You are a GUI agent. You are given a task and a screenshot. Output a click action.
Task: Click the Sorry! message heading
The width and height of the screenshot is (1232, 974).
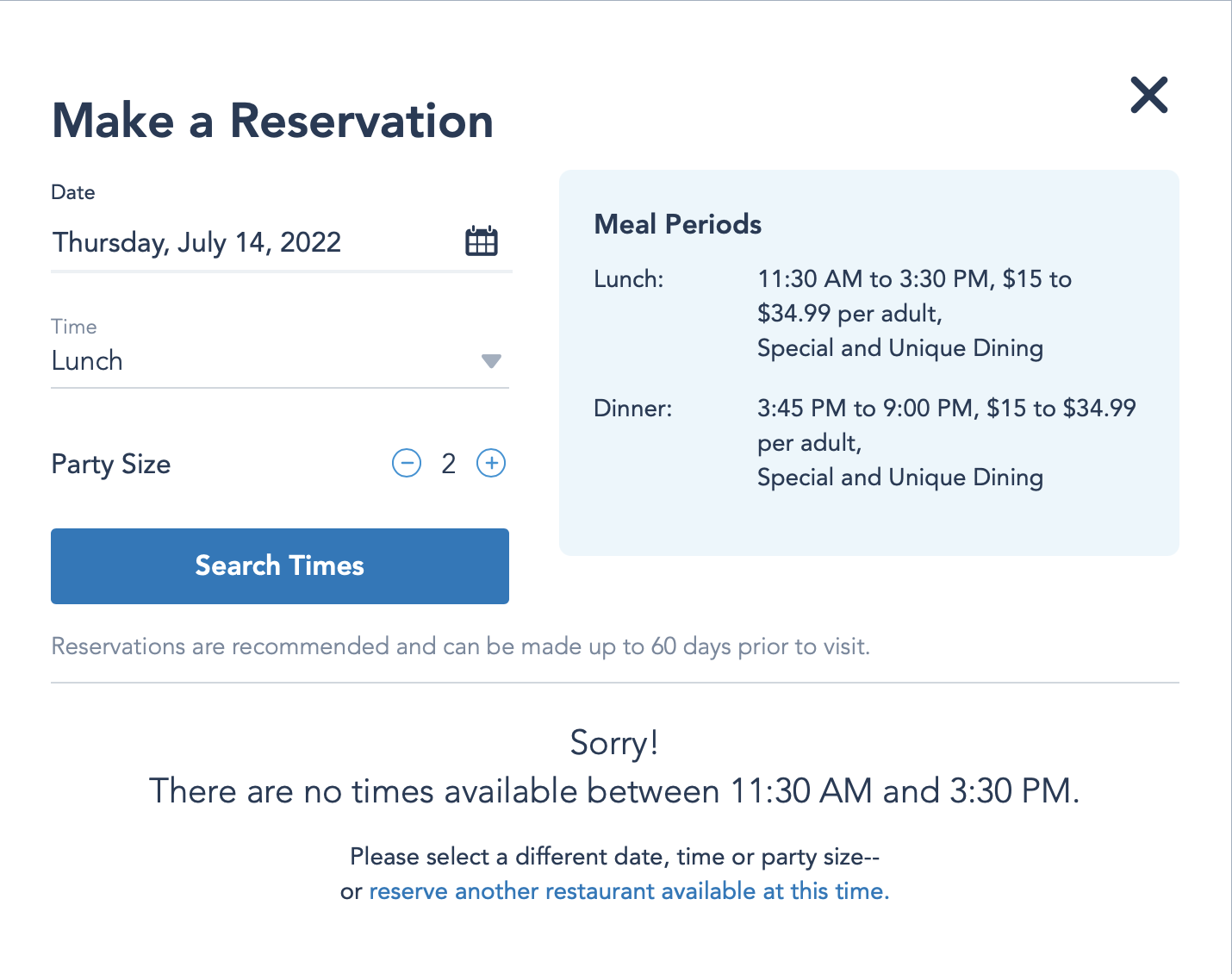[614, 743]
